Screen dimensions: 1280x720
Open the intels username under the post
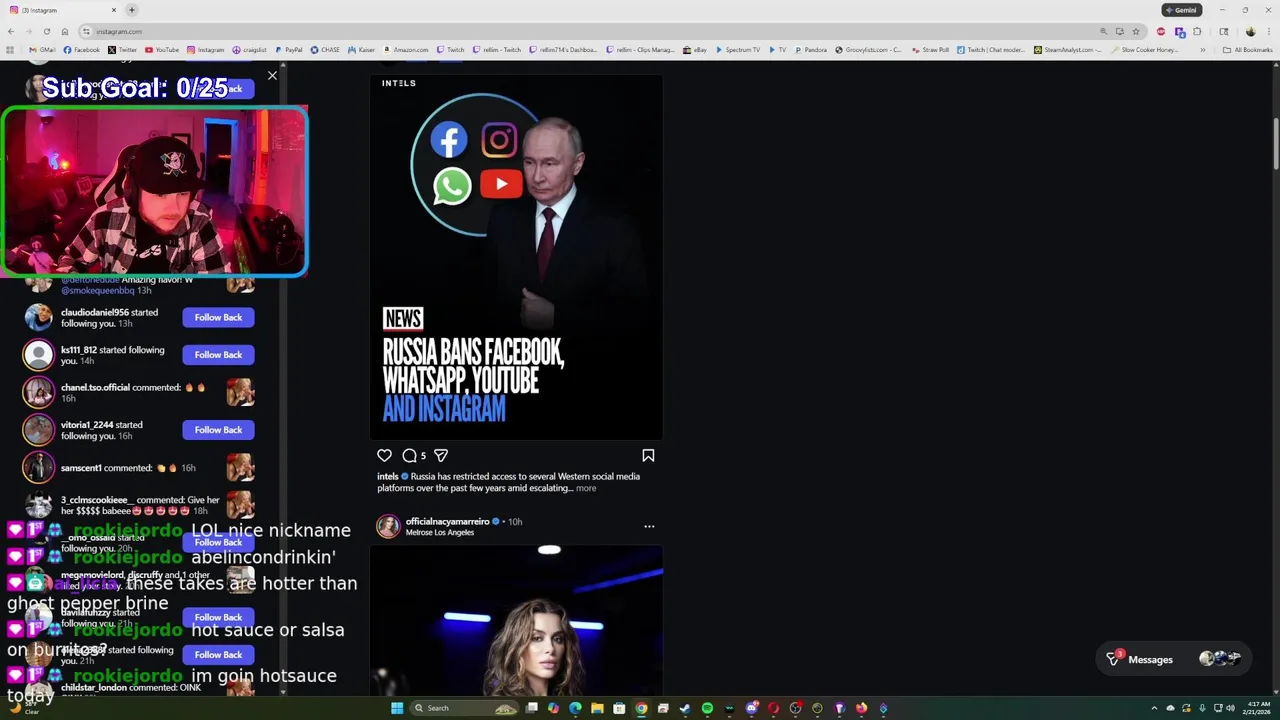click(387, 476)
